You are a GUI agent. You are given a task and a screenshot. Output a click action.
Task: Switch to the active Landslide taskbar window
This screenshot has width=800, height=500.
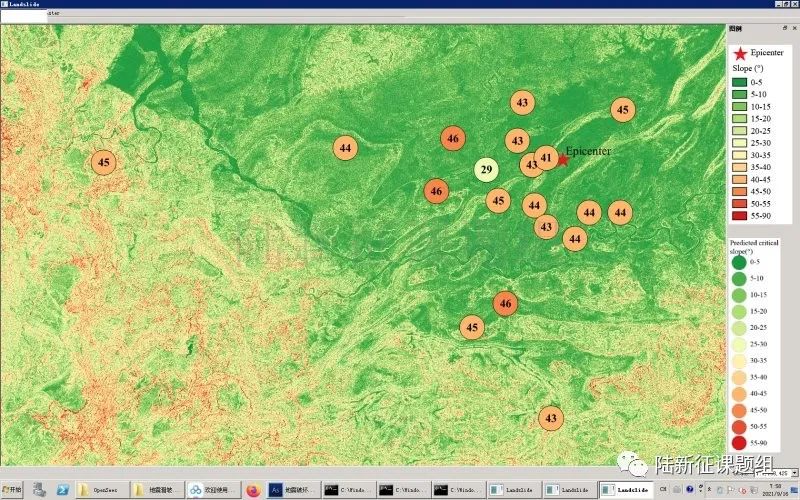(x=630, y=490)
